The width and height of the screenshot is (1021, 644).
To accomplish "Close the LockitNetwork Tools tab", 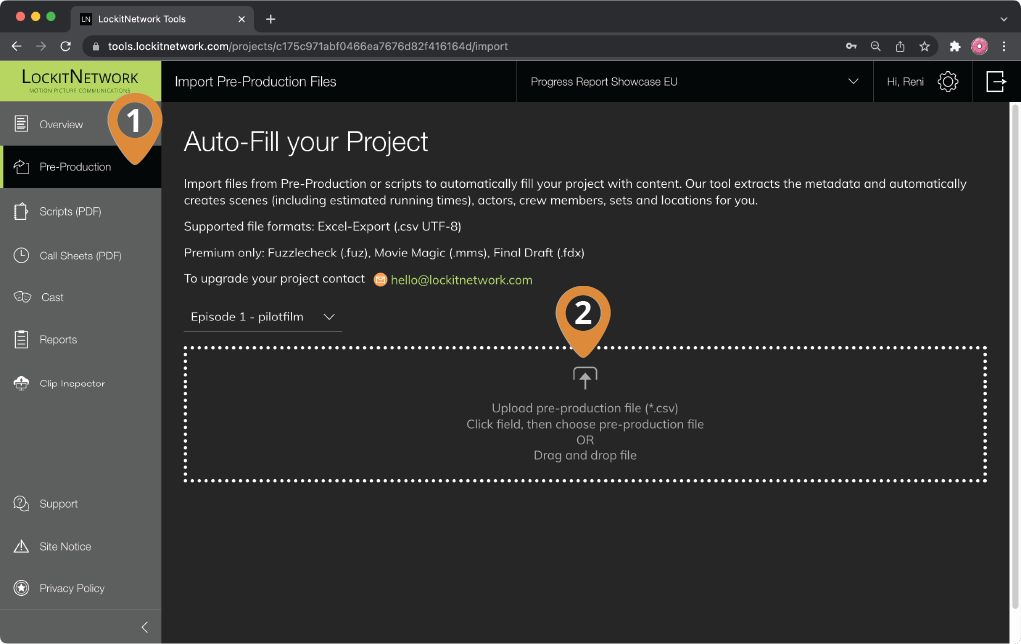I will coord(242,19).
